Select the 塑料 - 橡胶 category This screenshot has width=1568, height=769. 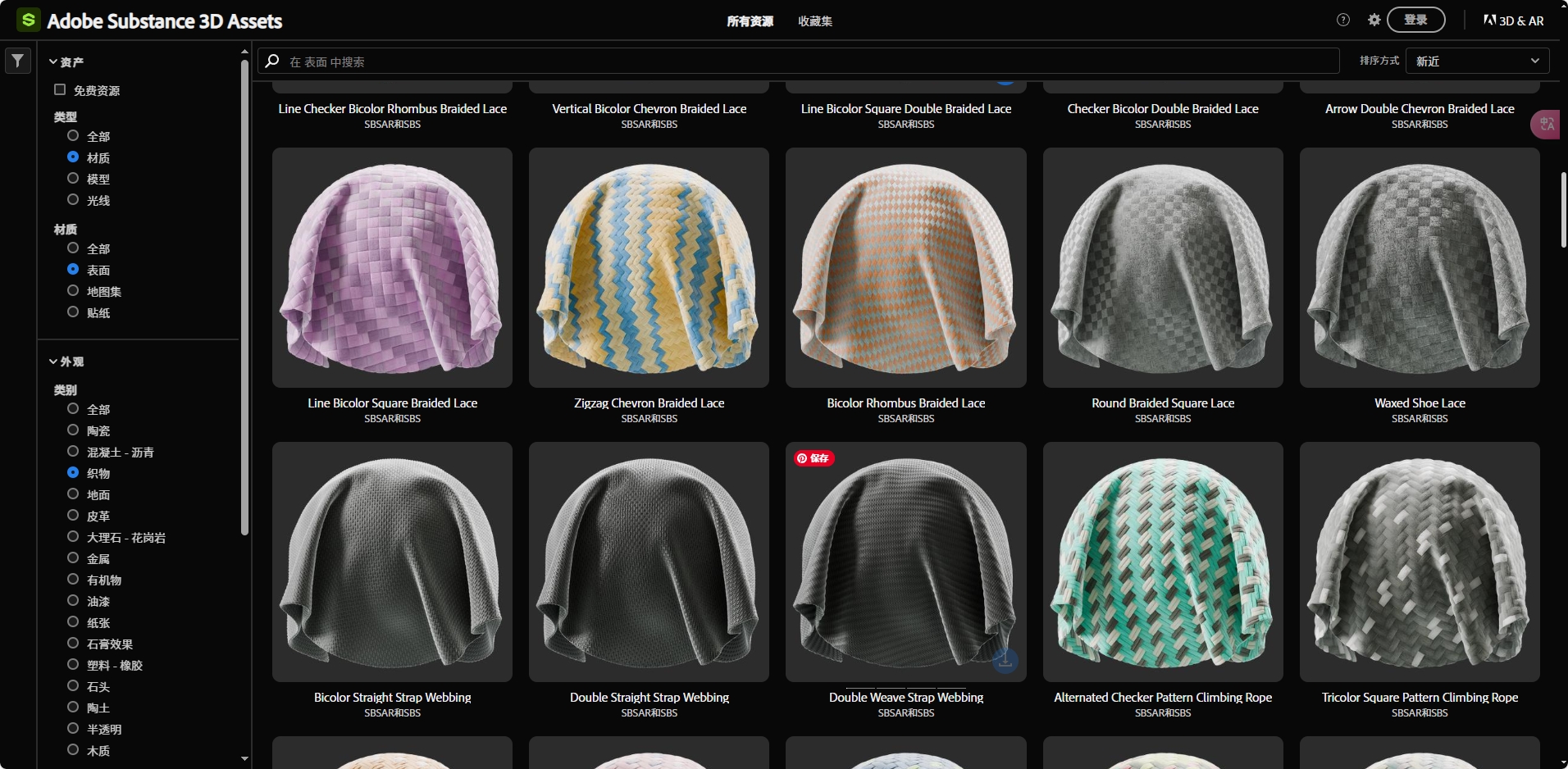pyautogui.click(x=73, y=664)
